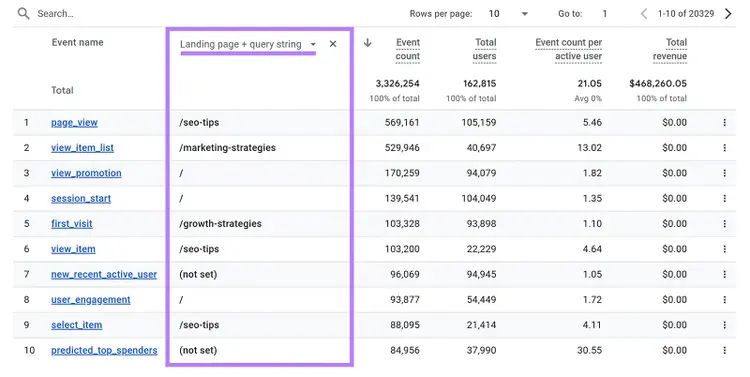The image size is (750, 377).
Task: Open more options menu for view_item_list row
Action: [725, 148]
